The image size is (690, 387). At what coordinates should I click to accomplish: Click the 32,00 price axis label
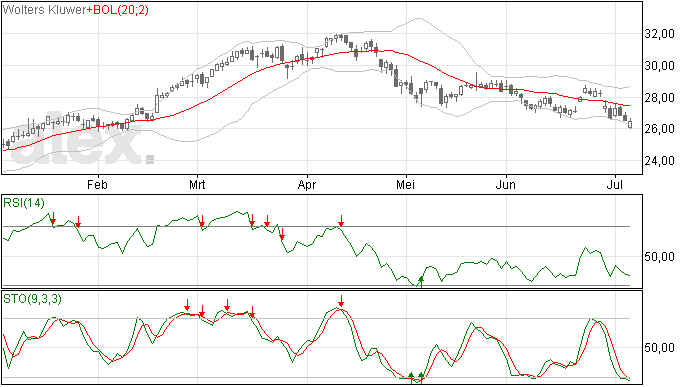tap(659, 34)
